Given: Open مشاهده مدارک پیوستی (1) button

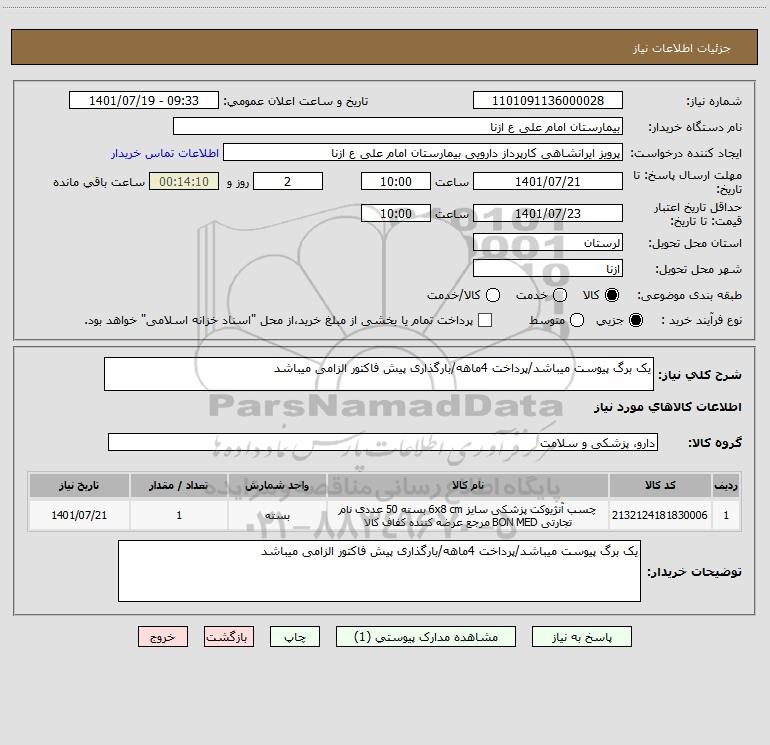Looking at the screenshot, I should [x=426, y=637].
